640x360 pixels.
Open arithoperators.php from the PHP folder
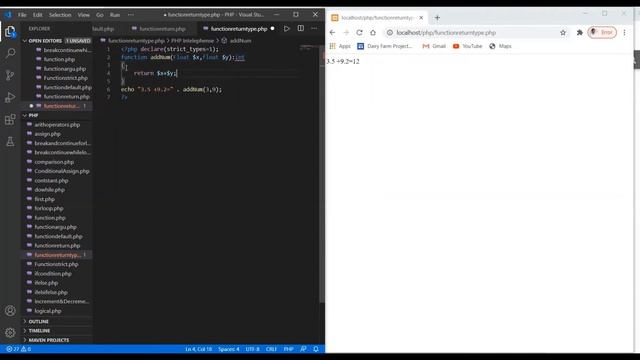click(57, 124)
